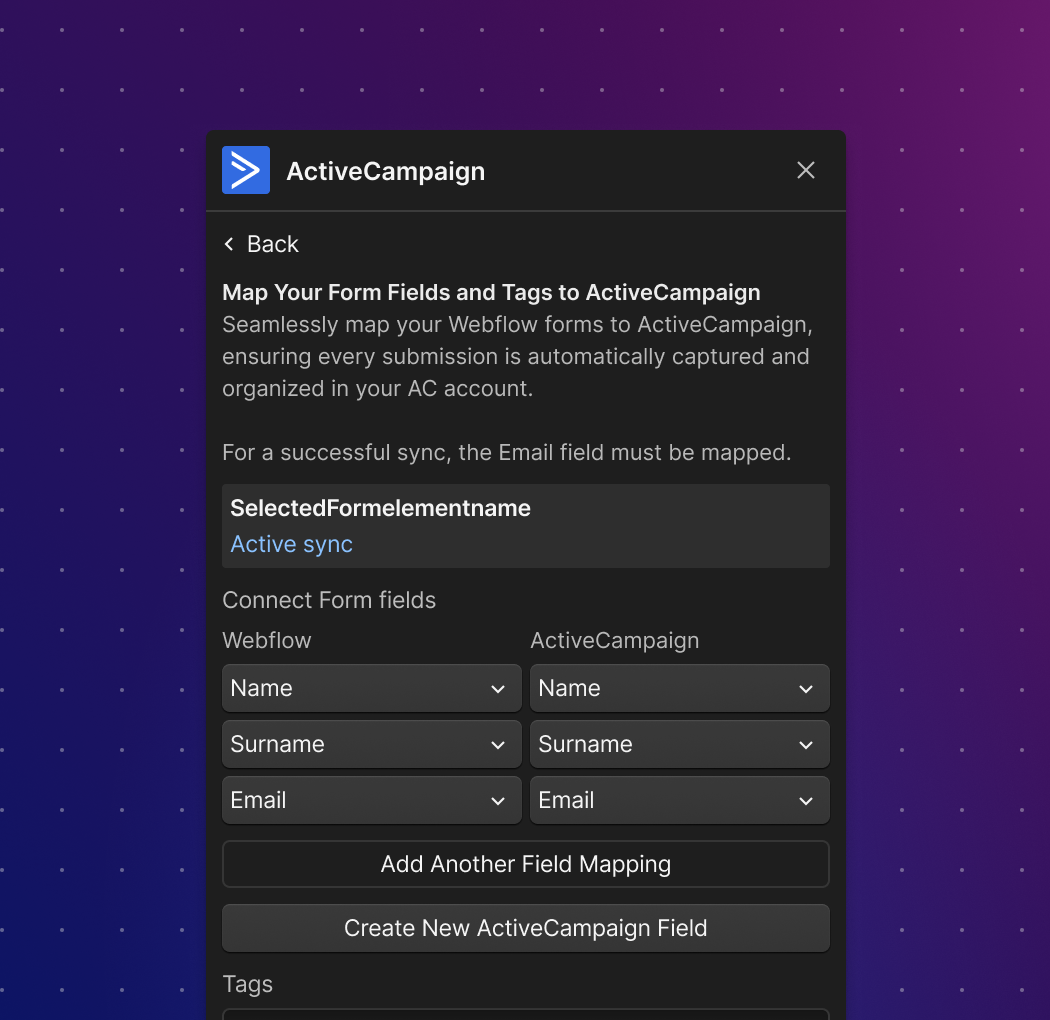Select the SelectedFormelementname form title
This screenshot has width=1050, height=1020.
380,508
